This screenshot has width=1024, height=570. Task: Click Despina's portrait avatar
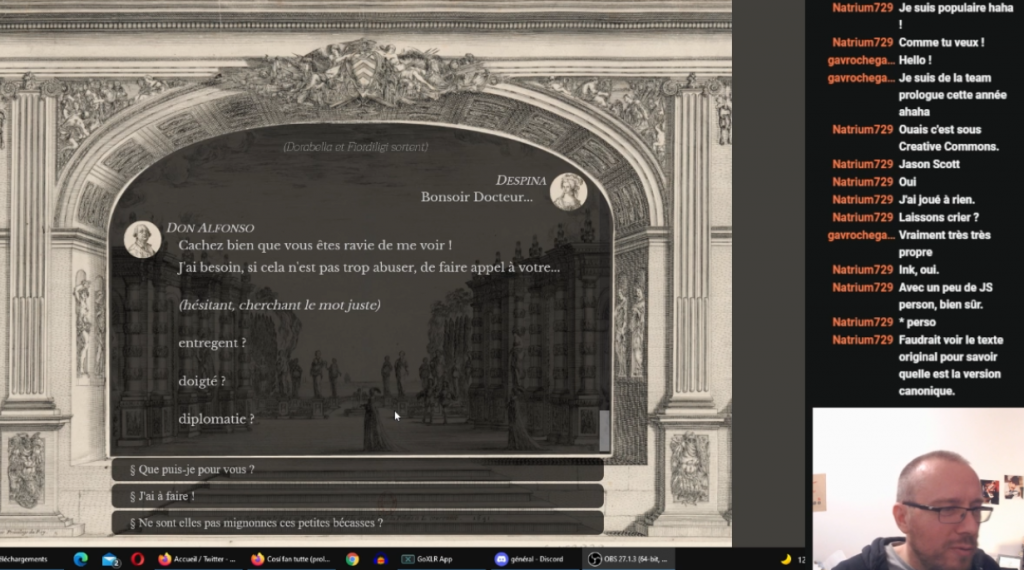[x=568, y=191]
